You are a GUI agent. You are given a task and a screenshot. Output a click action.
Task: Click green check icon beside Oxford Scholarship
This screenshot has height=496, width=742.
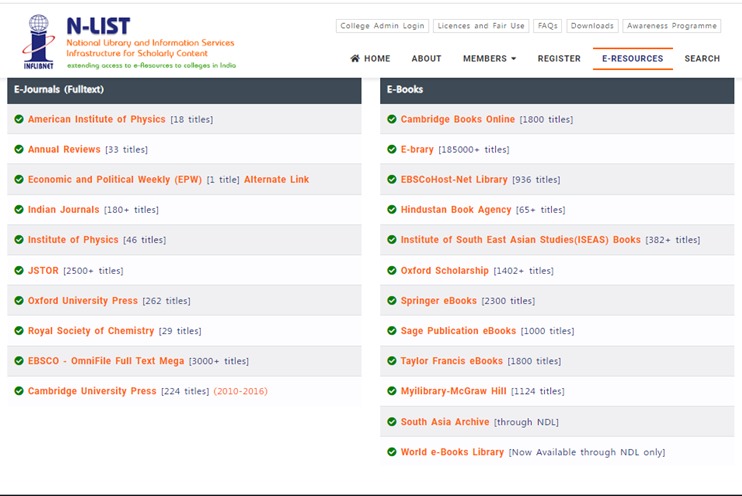392,270
